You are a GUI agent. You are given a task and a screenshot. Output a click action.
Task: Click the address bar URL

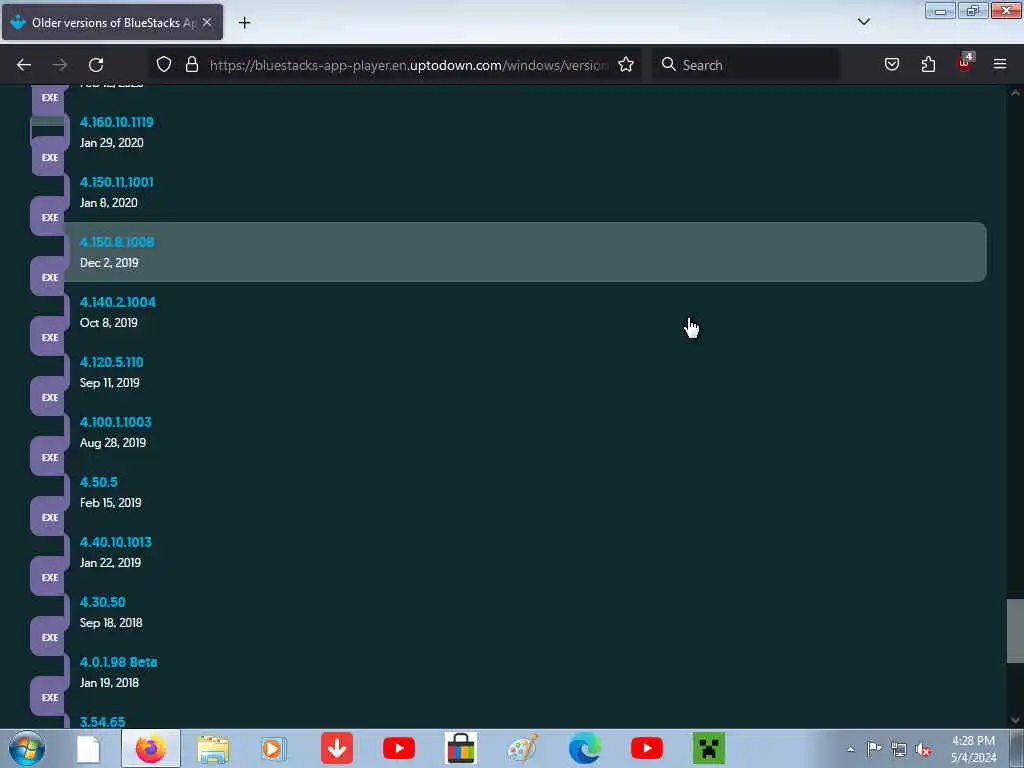409,65
